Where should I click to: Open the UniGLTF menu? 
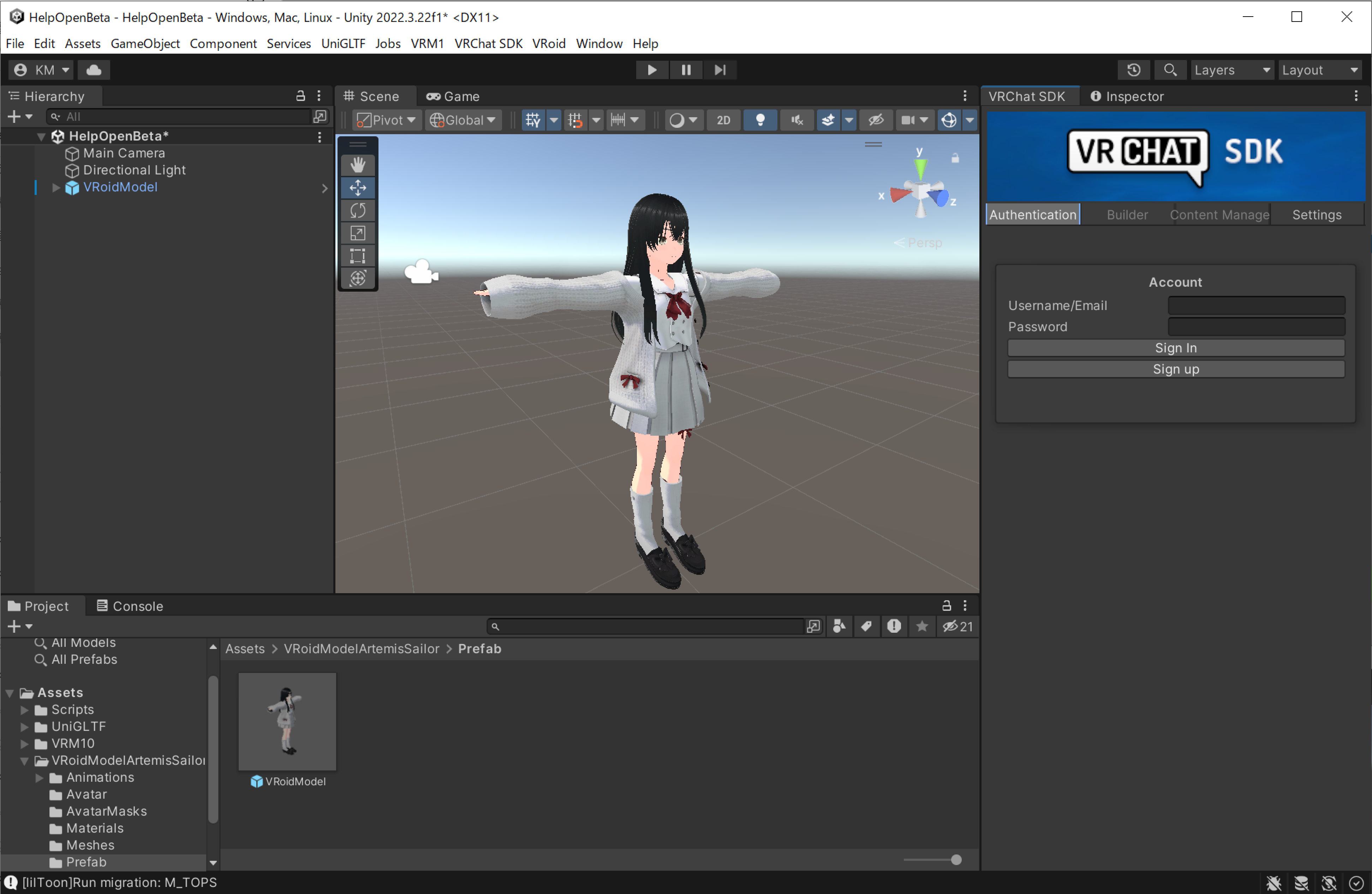[343, 43]
